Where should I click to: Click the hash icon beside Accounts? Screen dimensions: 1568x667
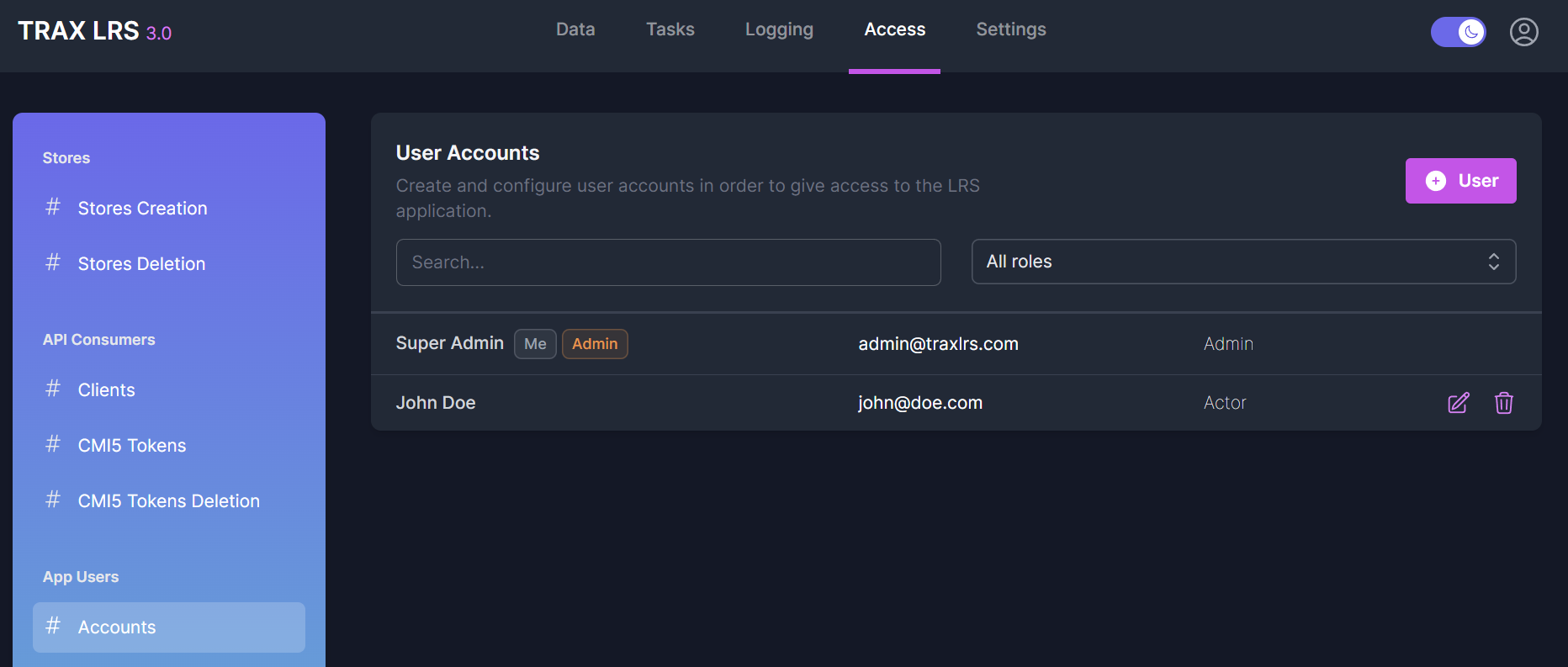click(x=53, y=626)
